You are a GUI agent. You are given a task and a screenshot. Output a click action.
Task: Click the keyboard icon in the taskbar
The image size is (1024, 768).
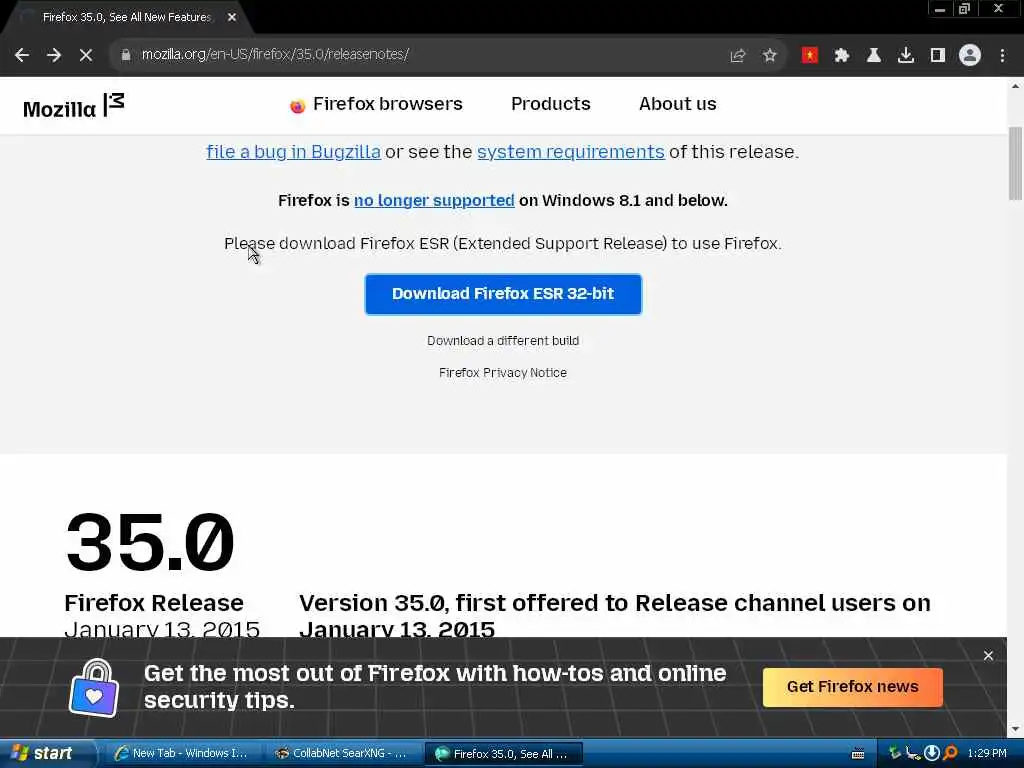858,754
